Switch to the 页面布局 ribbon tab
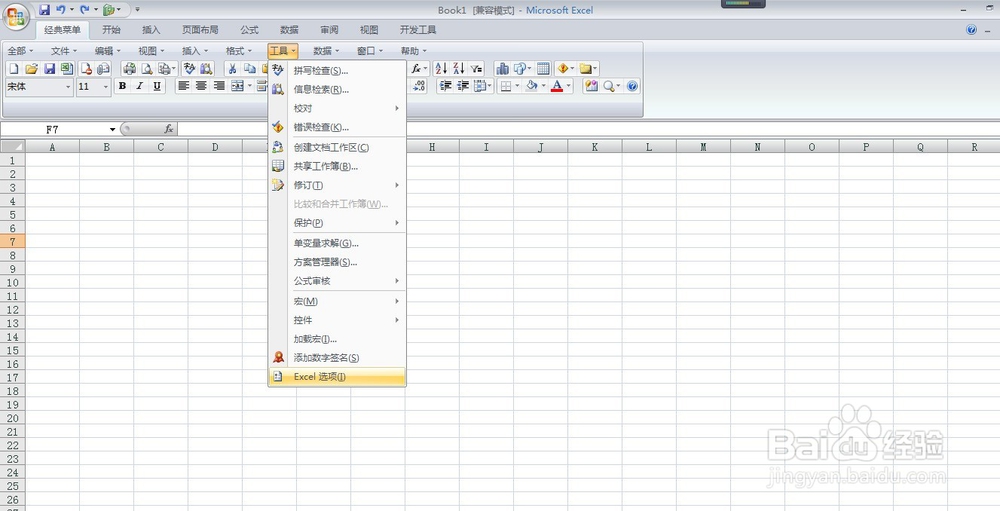Image resolution: width=1000 pixels, height=511 pixels. pos(200,30)
